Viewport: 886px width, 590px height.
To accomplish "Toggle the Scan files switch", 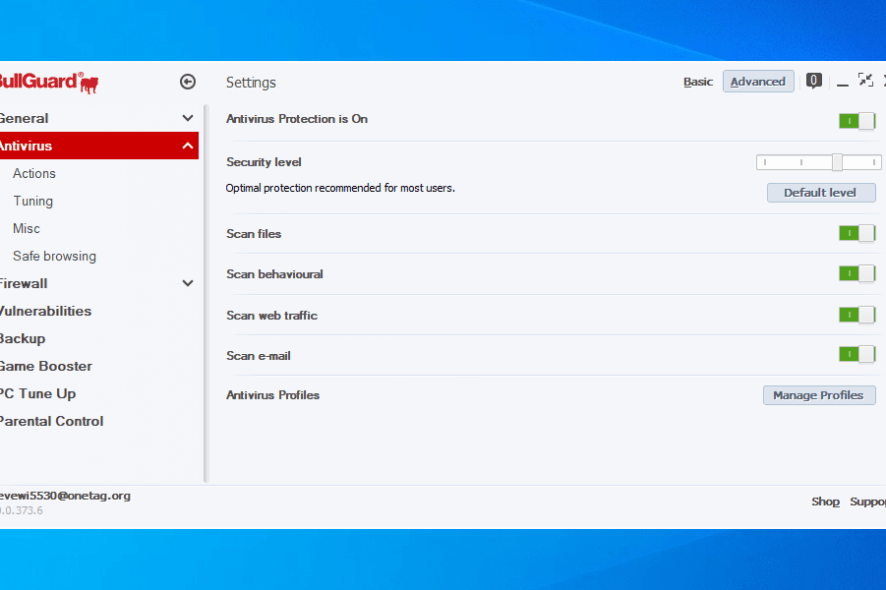I will [x=857, y=233].
